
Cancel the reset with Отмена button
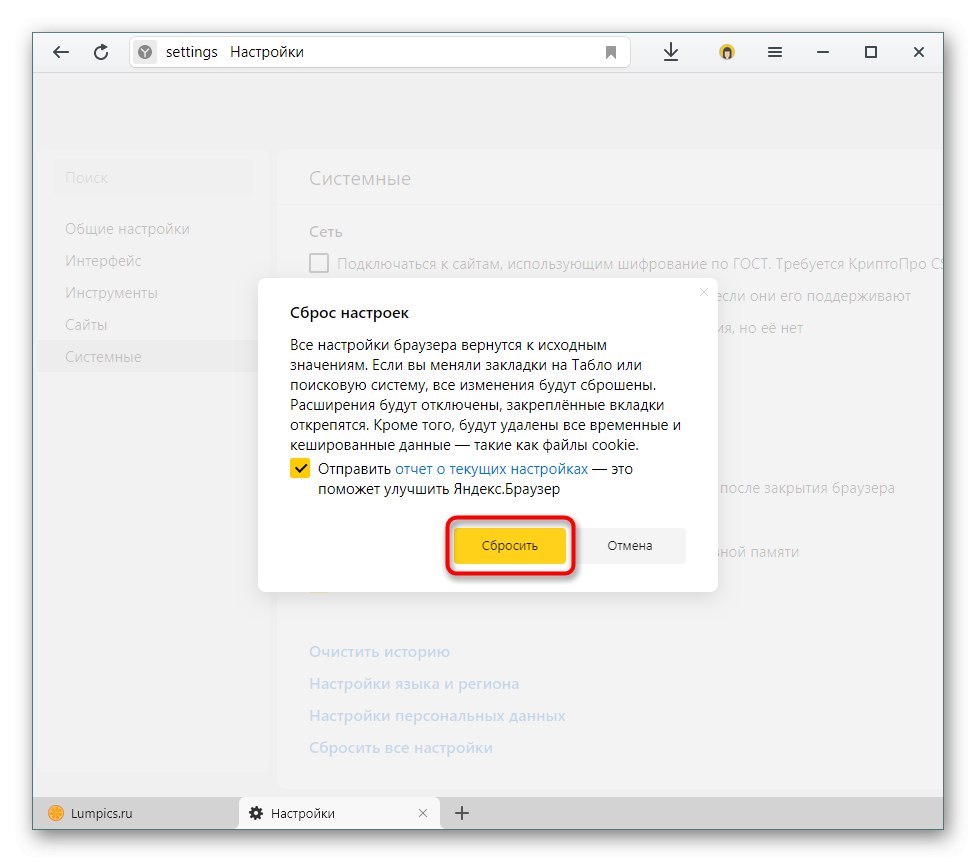(630, 546)
